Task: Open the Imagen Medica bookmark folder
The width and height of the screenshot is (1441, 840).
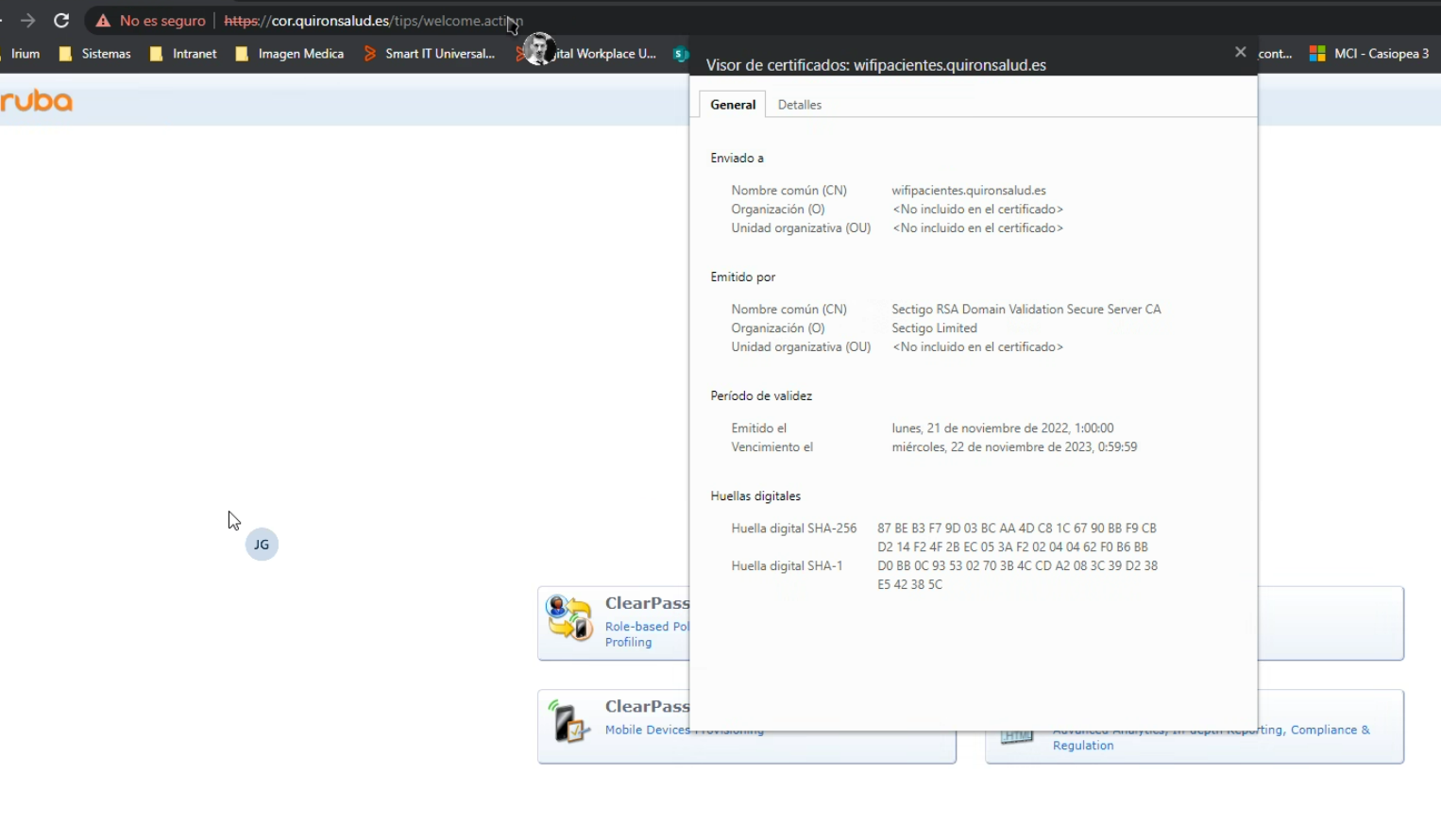Action: click(x=290, y=54)
